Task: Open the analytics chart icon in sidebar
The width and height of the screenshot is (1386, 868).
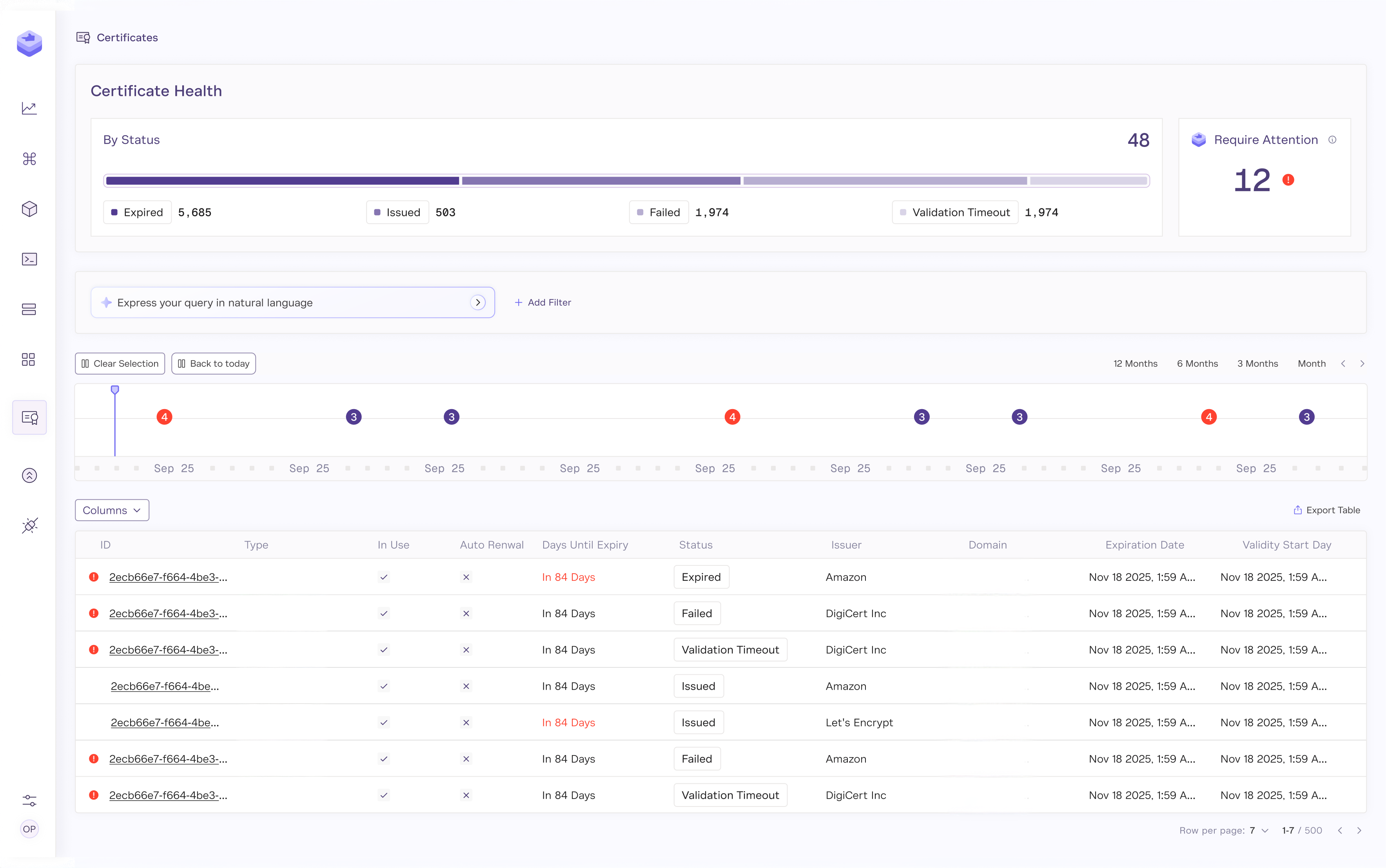Action: (x=29, y=109)
